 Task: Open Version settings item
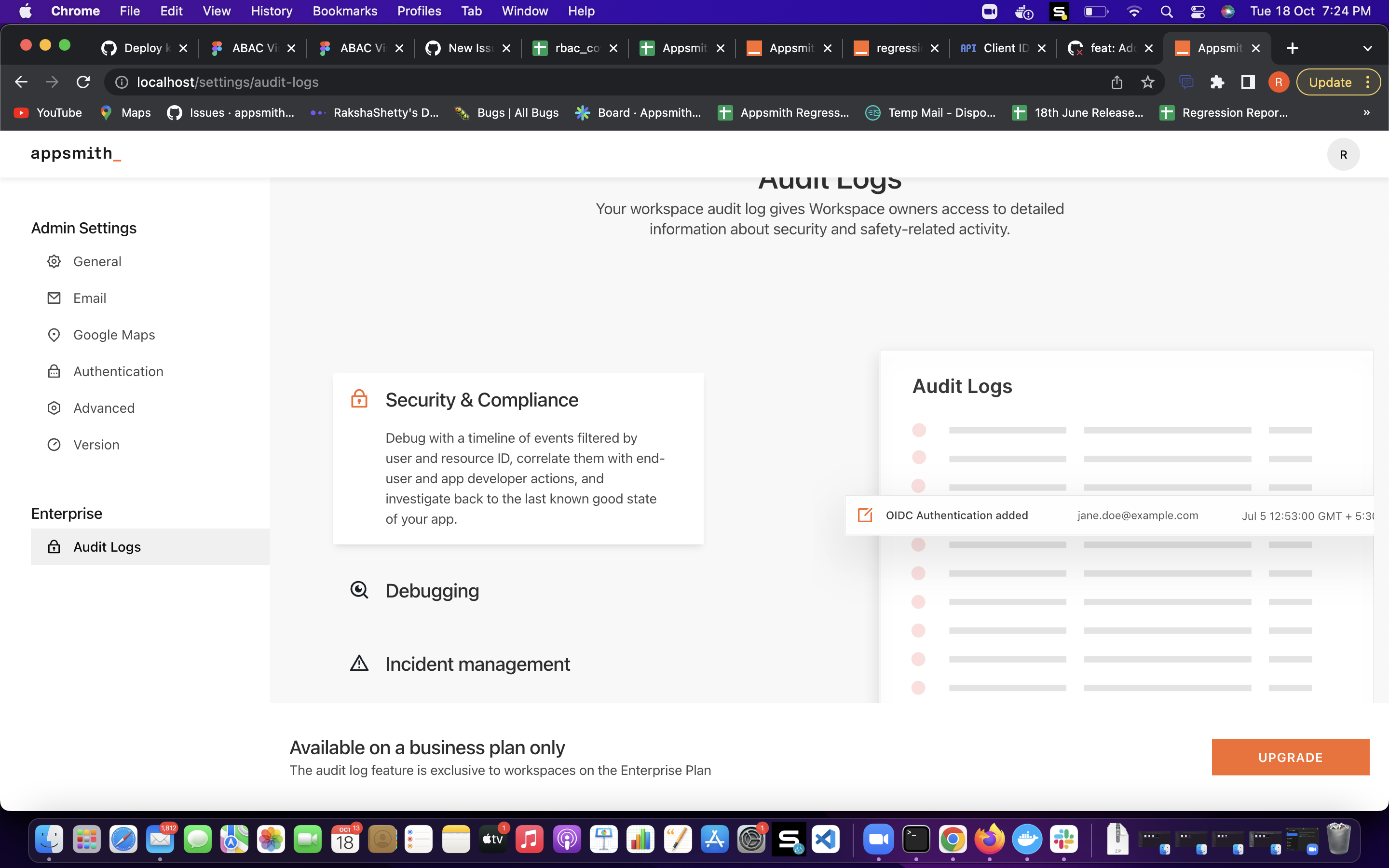[96, 445]
